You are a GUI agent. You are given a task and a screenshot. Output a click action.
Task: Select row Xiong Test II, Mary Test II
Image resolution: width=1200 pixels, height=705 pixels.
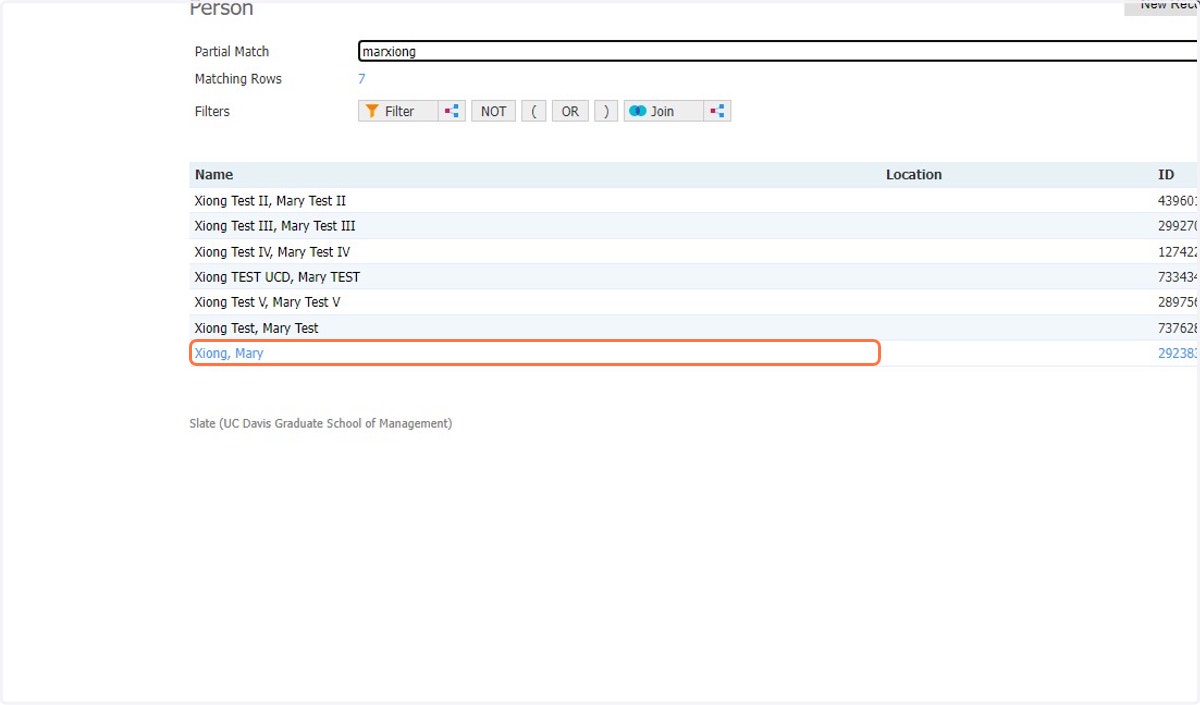point(694,200)
